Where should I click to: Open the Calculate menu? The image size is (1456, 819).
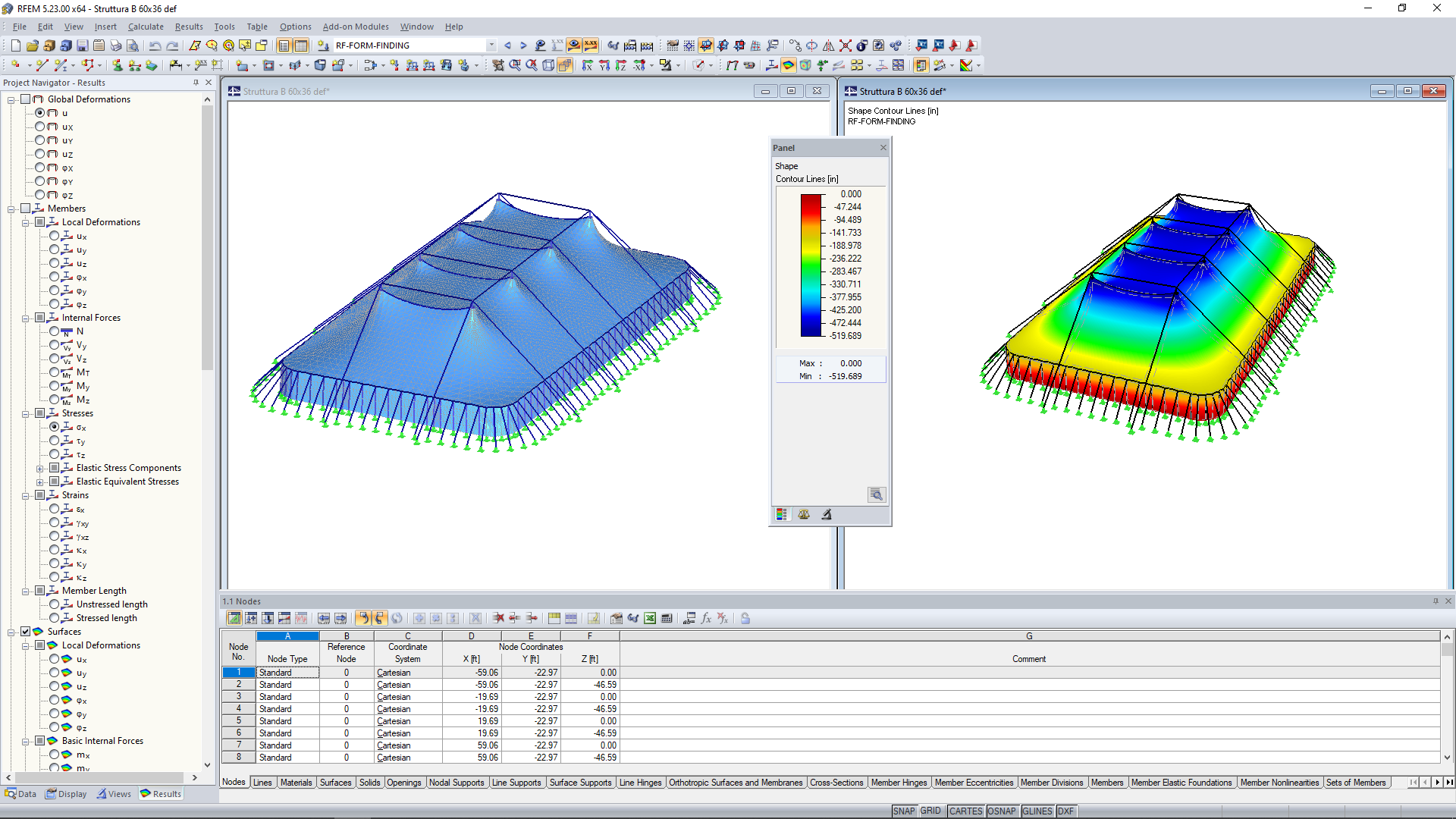146,27
